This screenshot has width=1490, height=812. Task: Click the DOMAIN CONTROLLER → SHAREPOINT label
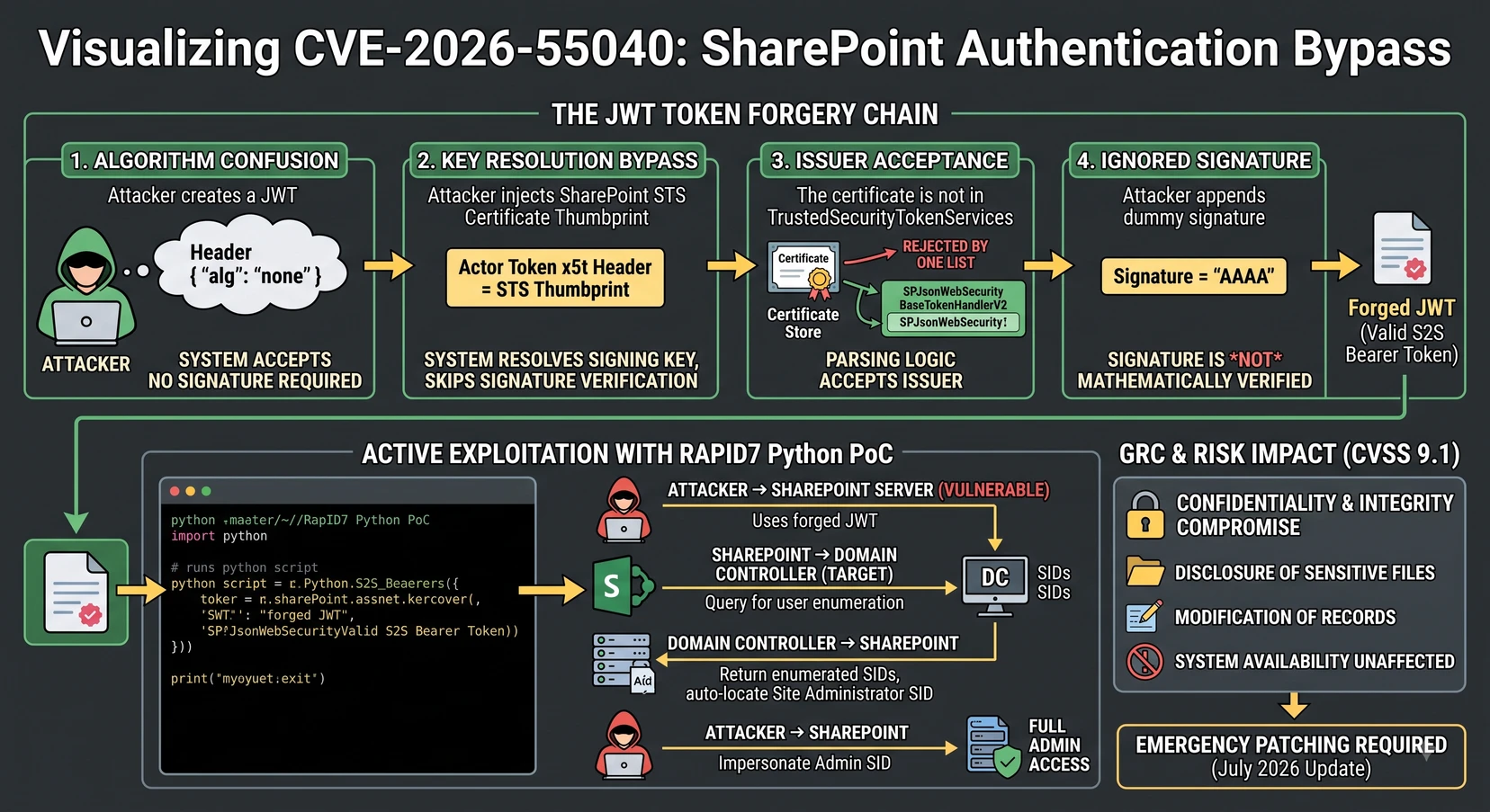tap(812, 643)
